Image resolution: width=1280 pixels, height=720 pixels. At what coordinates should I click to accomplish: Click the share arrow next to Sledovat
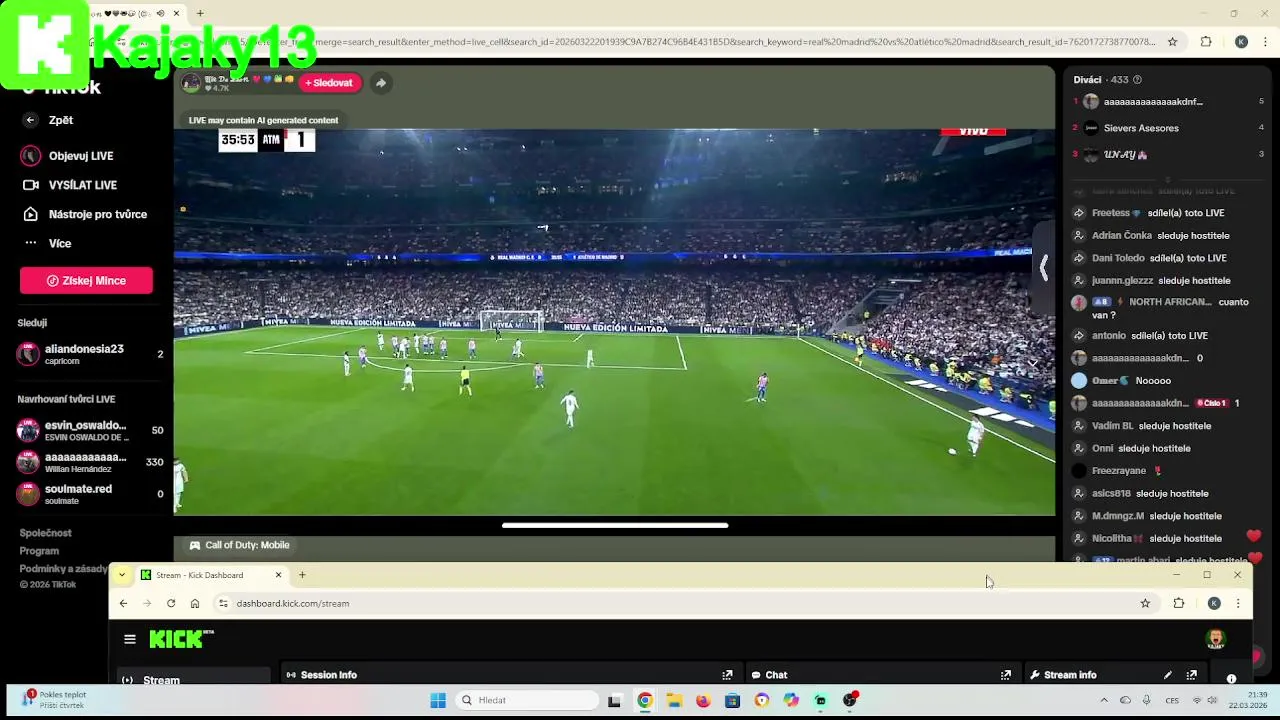coord(380,83)
